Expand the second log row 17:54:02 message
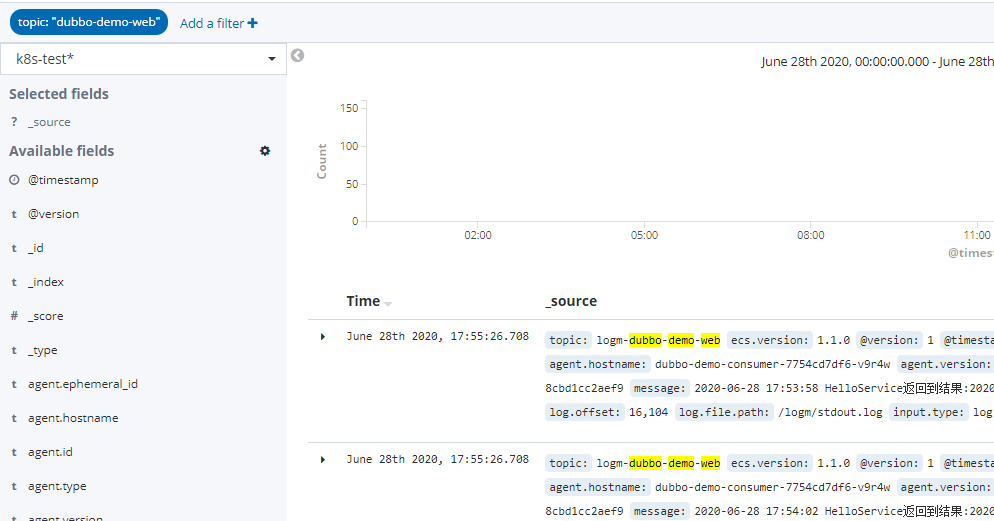The height and width of the screenshot is (521, 994). [323, 460]
